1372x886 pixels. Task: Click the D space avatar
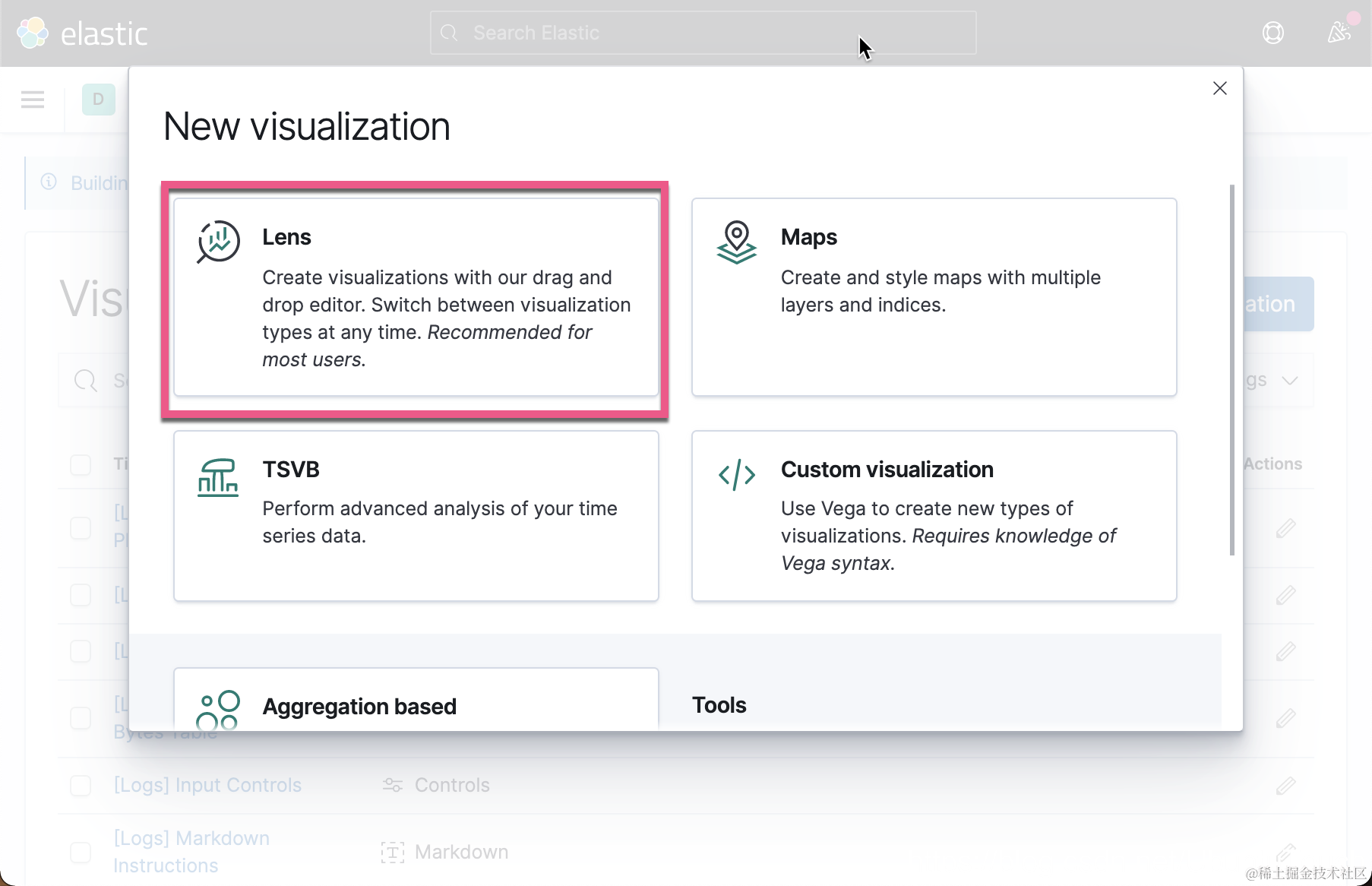(x=98, y=100)
